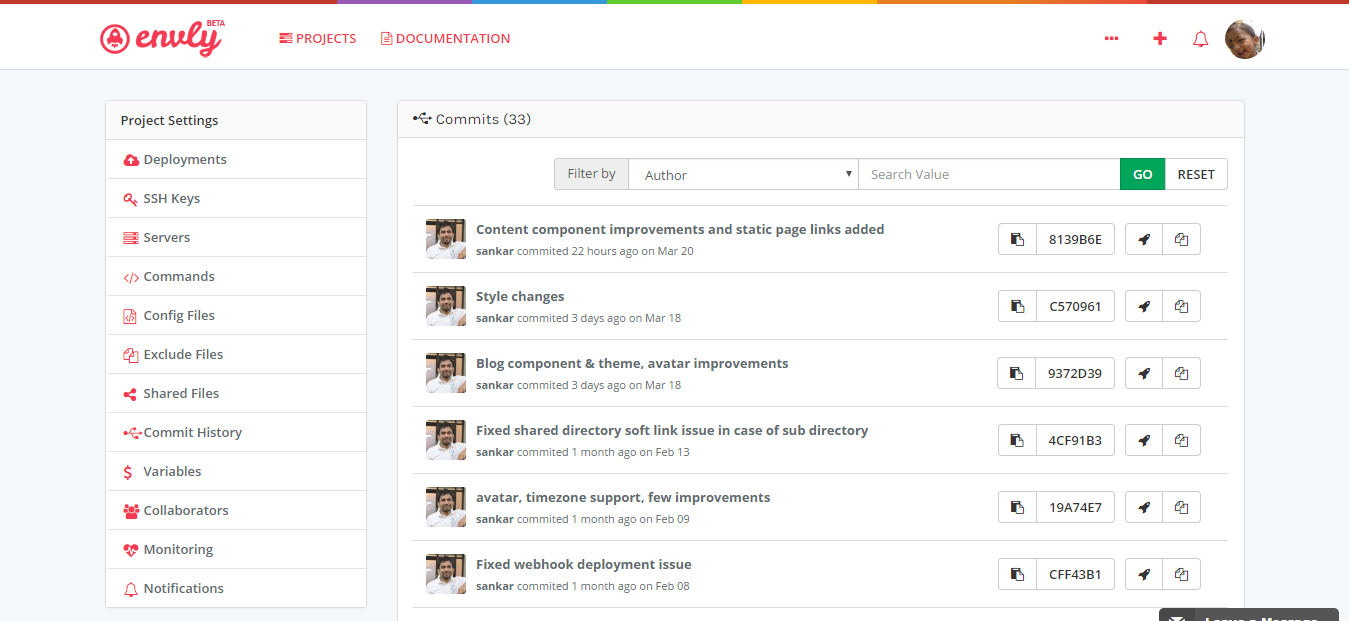Go to Servers settings
The height and width of the screenshot is (621, 1349).
236,237
